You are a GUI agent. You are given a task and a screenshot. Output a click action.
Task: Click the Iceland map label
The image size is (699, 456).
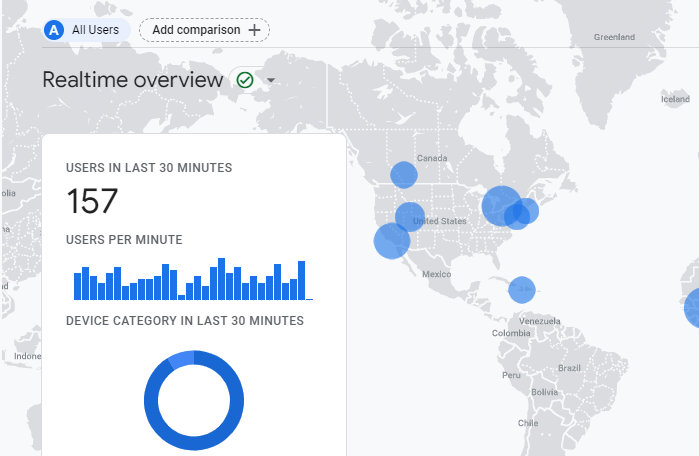tap(675, 99)
